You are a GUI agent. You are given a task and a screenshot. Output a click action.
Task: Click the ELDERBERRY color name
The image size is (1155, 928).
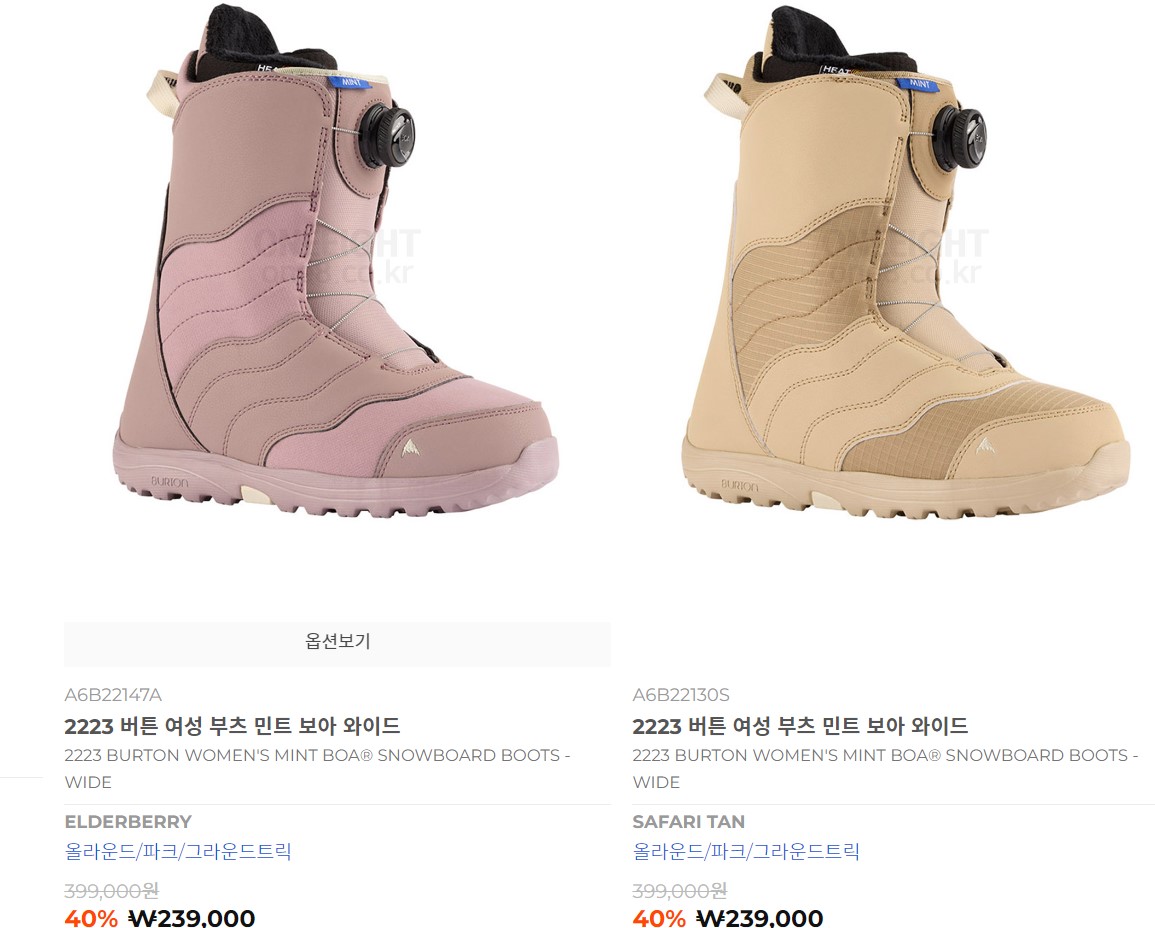click(x=128, y=822)
